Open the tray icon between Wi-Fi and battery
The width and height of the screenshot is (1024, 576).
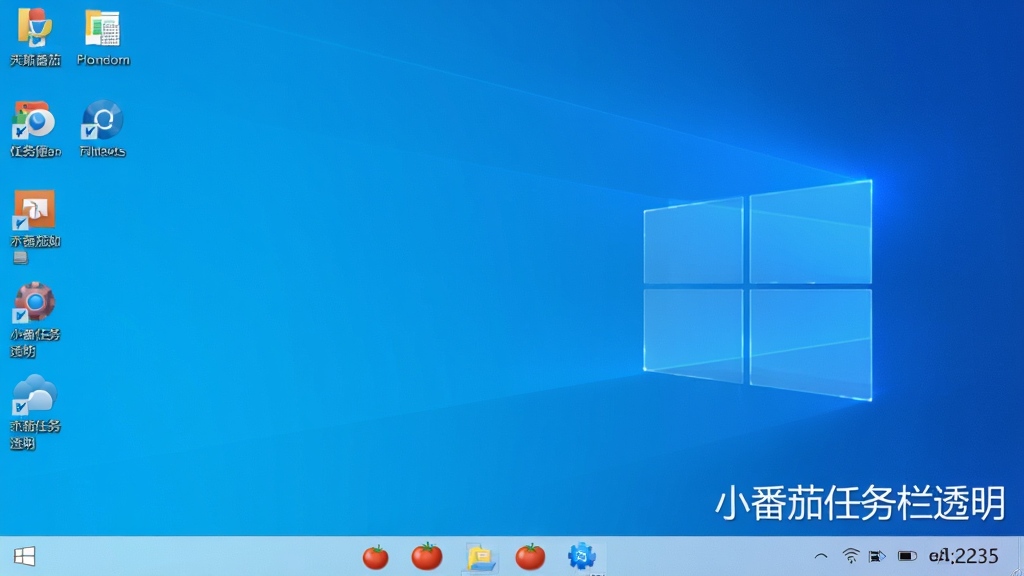pos(877,556)
